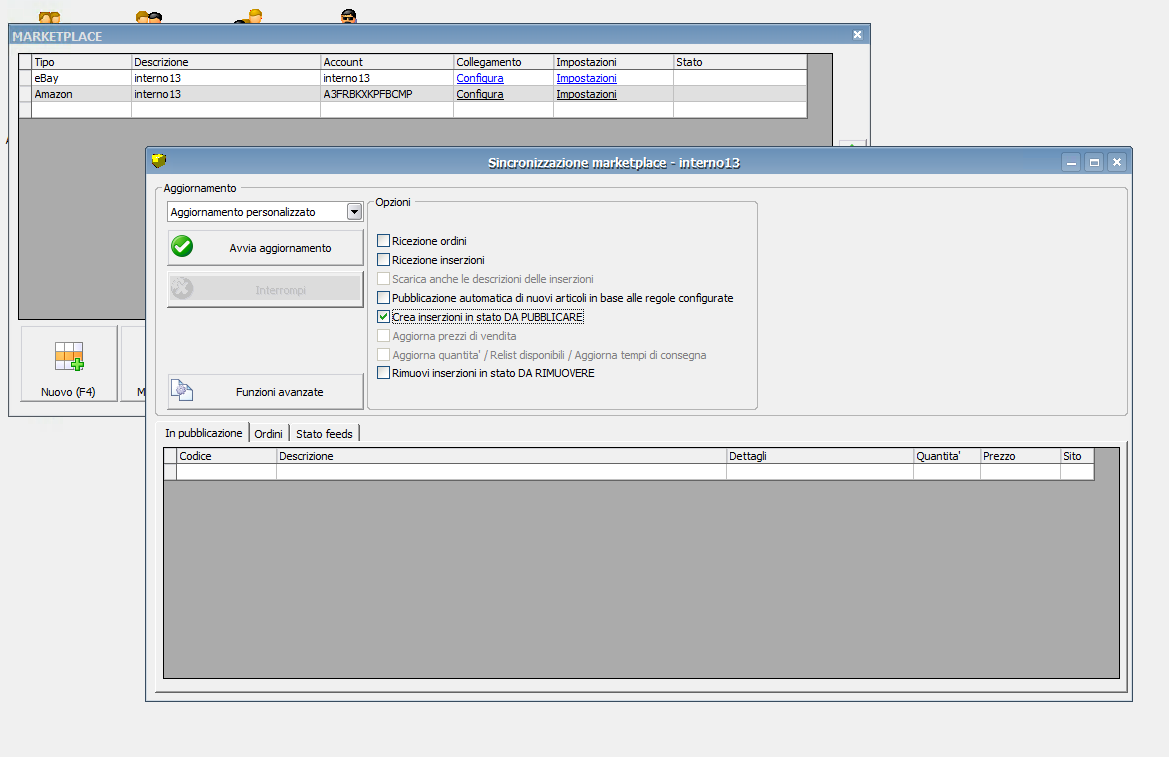Click account A3FRBKXKPFBCMP cell
This screenshot has width=1169, height=757.
point(387,95)
